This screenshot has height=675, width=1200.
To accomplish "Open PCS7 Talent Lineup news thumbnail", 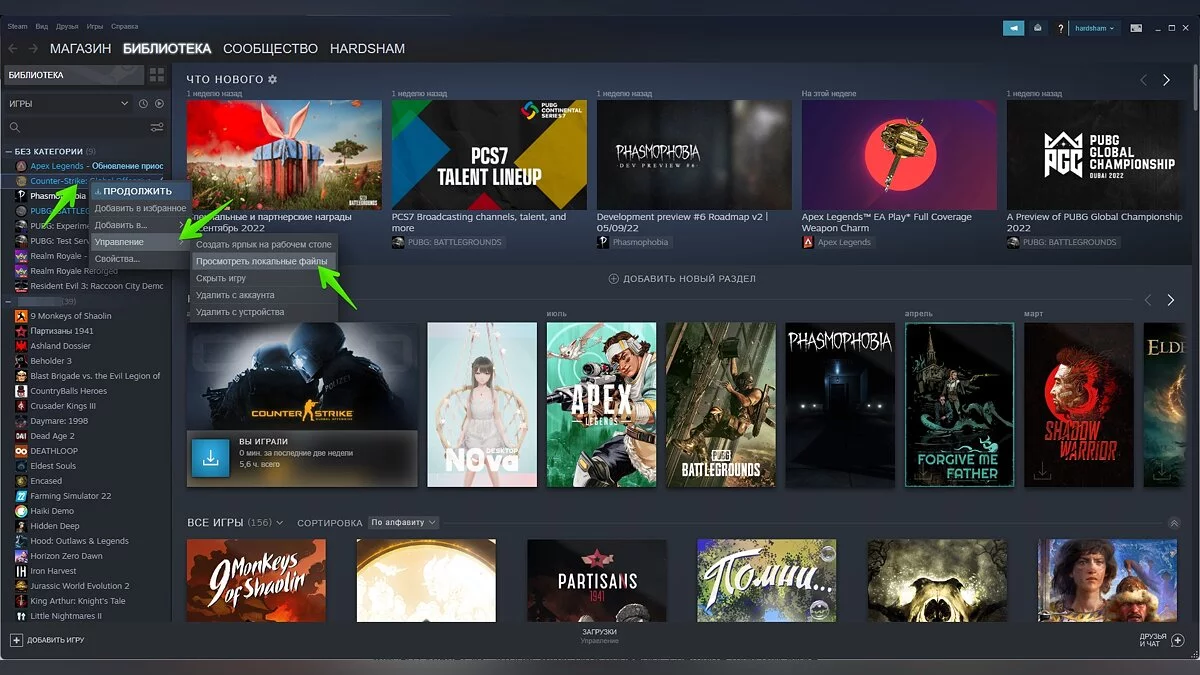I will click(489, 154).
